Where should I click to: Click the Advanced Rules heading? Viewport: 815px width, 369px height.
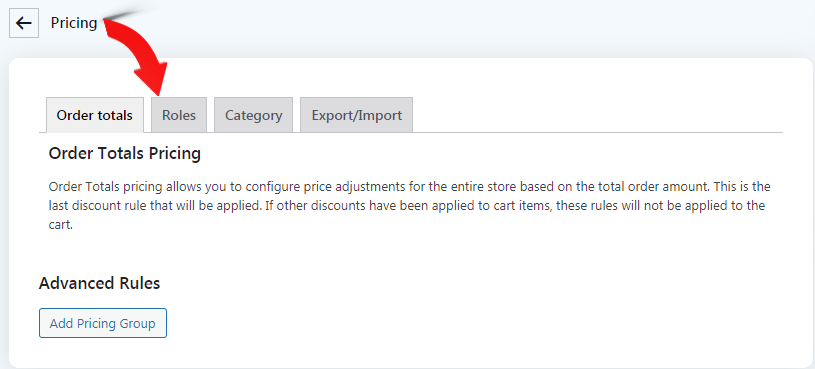[99, 283]
